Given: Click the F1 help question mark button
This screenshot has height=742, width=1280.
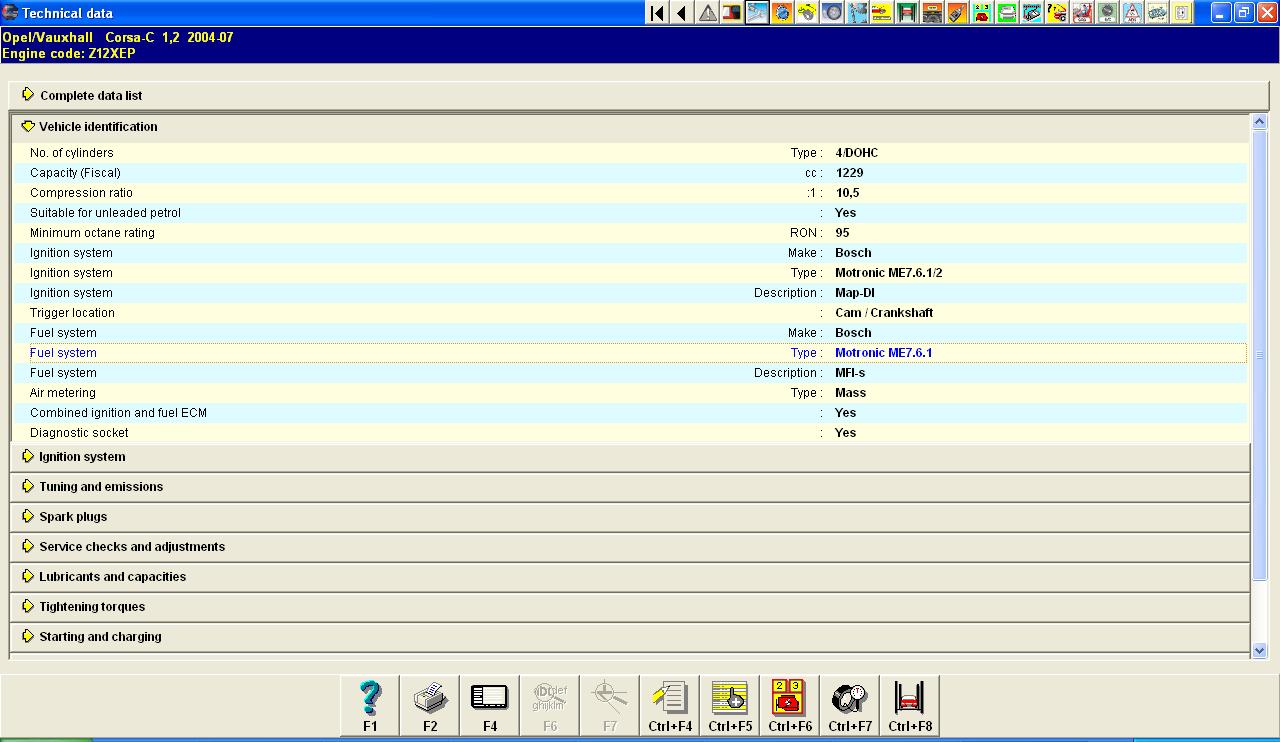Looking at the screenshot, I should [370, 706].
